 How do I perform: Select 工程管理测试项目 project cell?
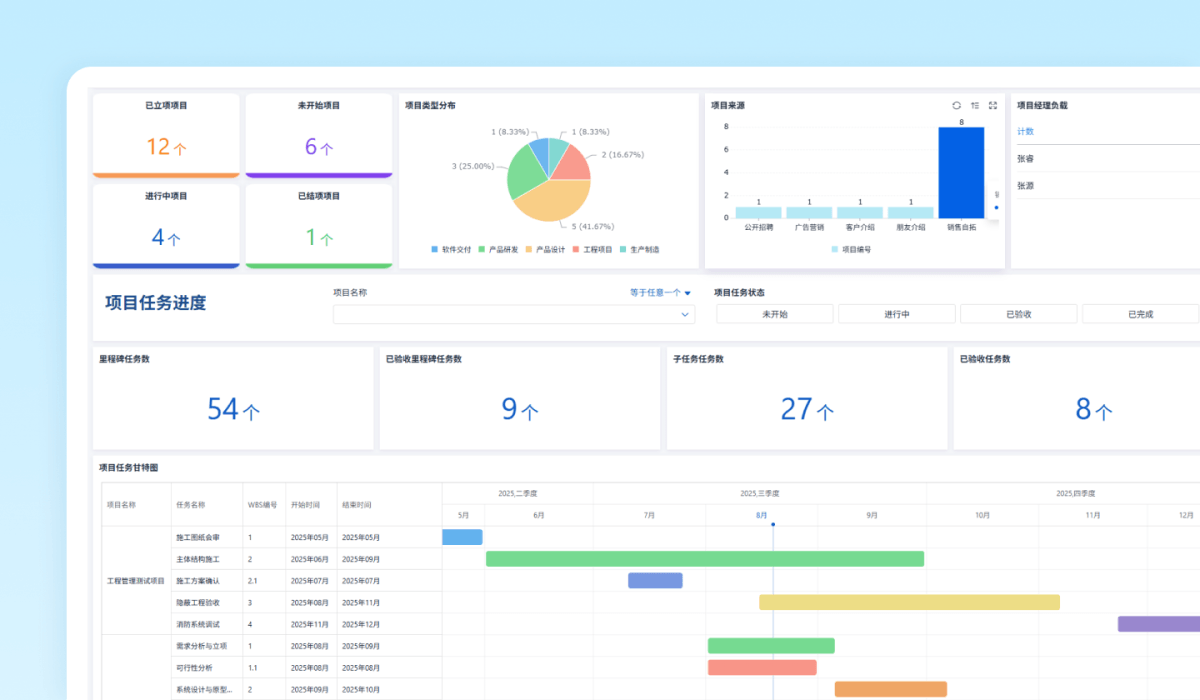(136, 580)
